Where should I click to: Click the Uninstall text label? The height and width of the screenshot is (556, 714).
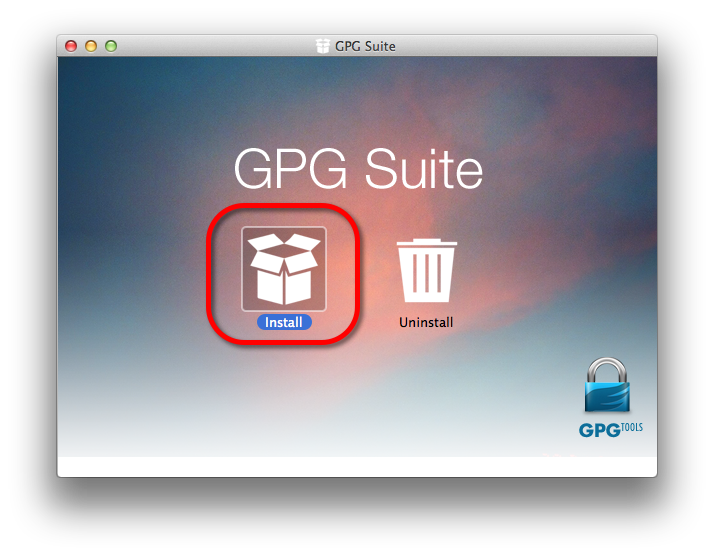[x=426, y=322]
